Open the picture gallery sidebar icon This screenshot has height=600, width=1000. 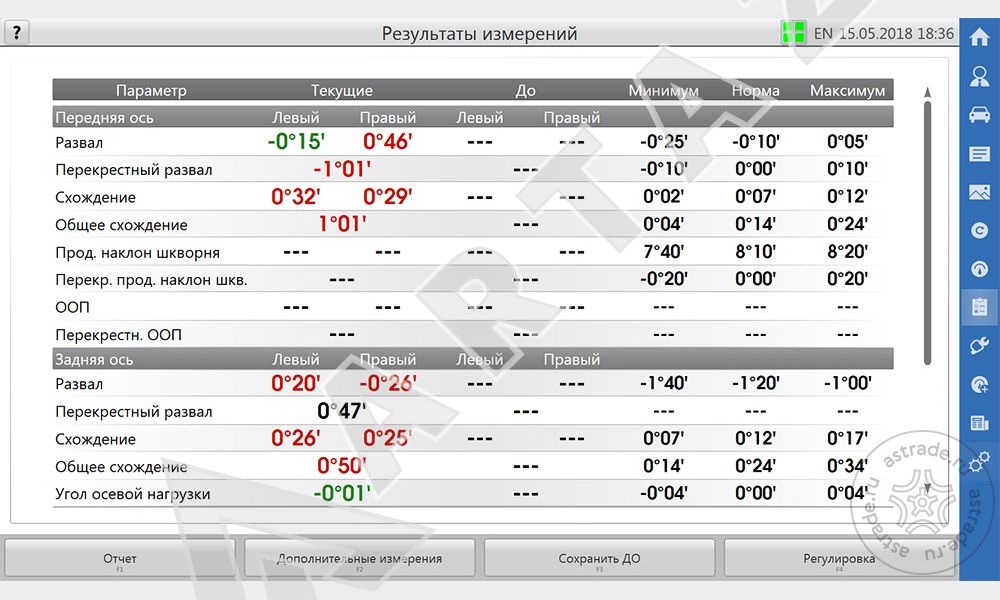(x=979, y=192)
